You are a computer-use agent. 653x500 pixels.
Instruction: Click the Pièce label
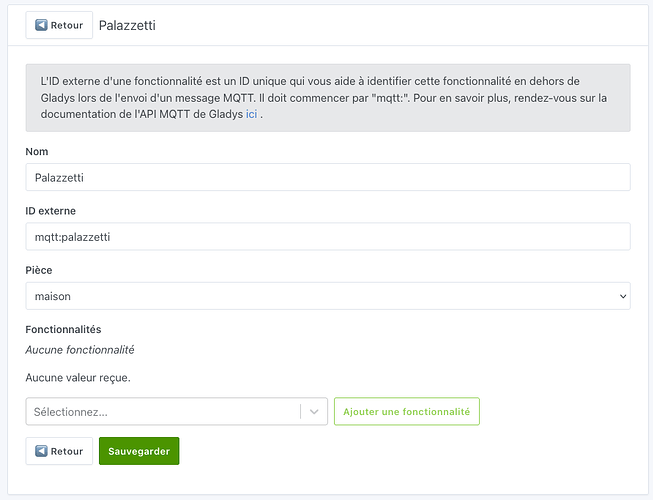(x=39, y=270)
